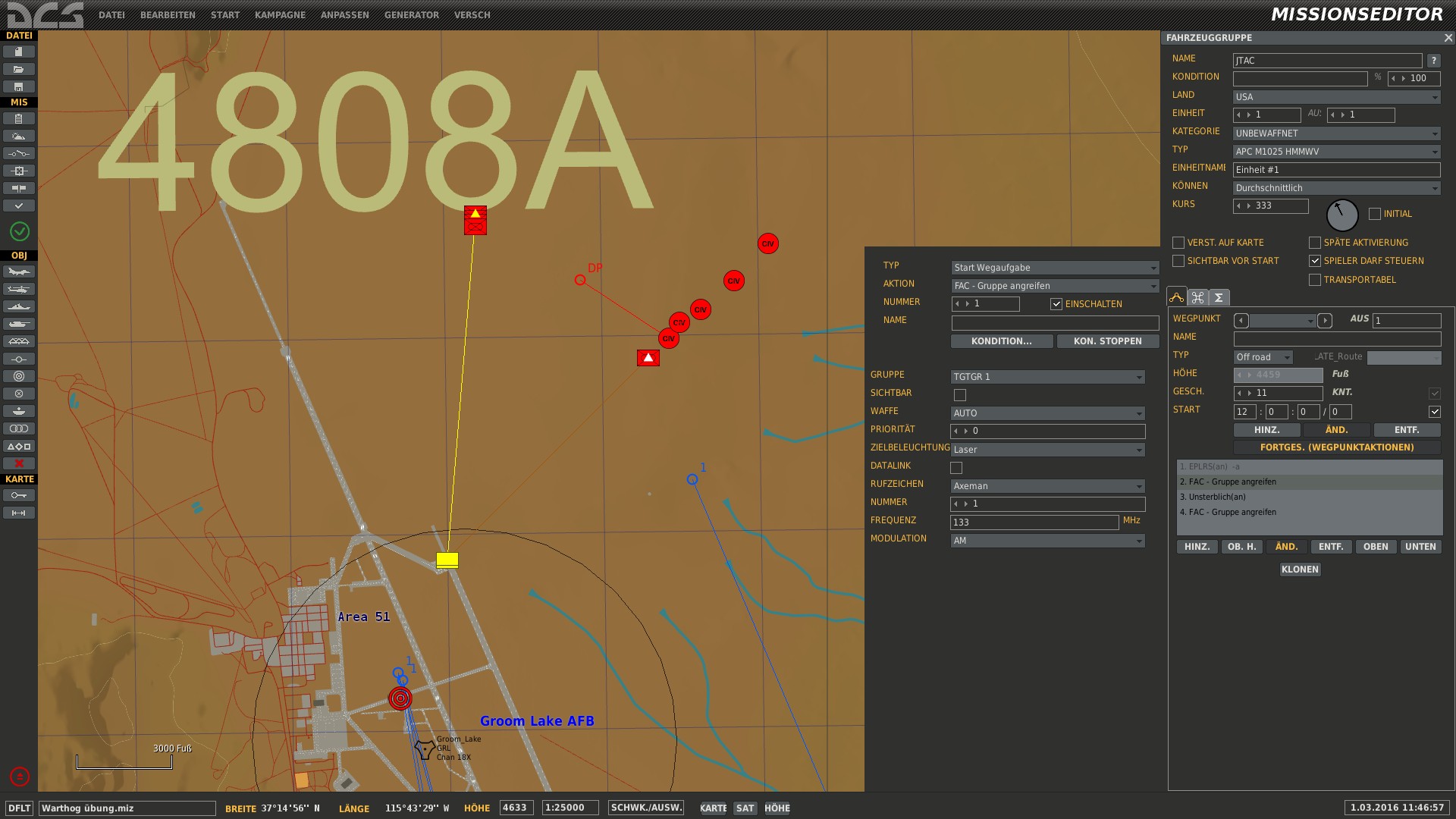1456x819 pixels.
Task: Select the ship group tool
Action: (19, 306)
